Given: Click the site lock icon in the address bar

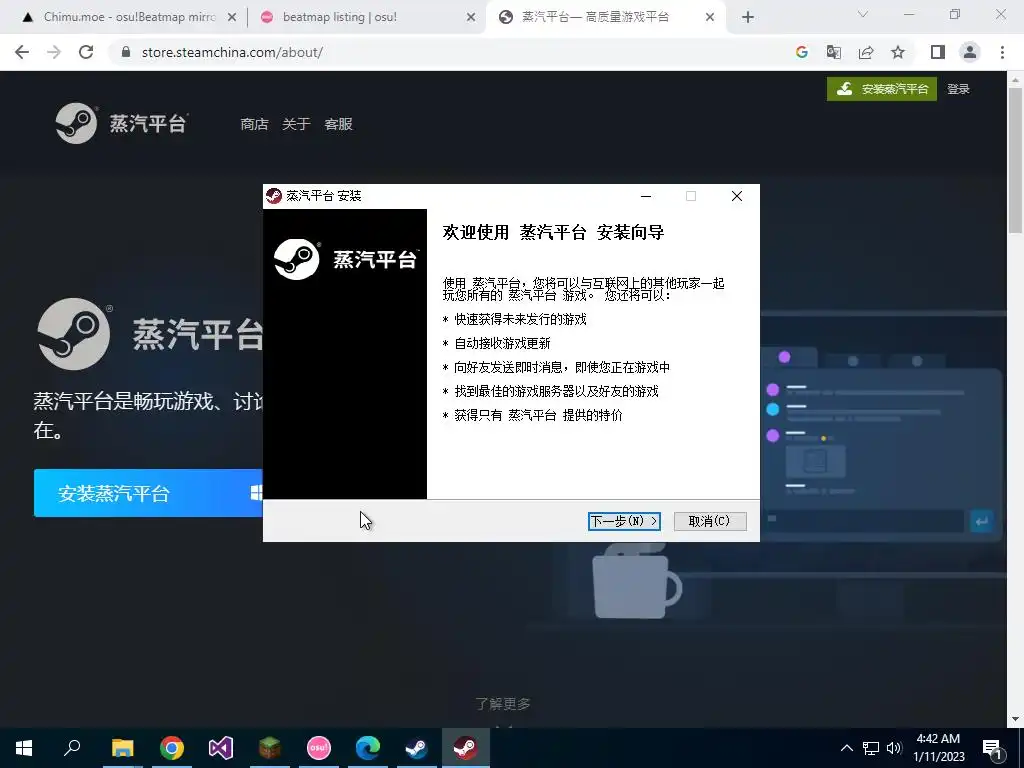Looking at the screenshot, I should [126, 52].
